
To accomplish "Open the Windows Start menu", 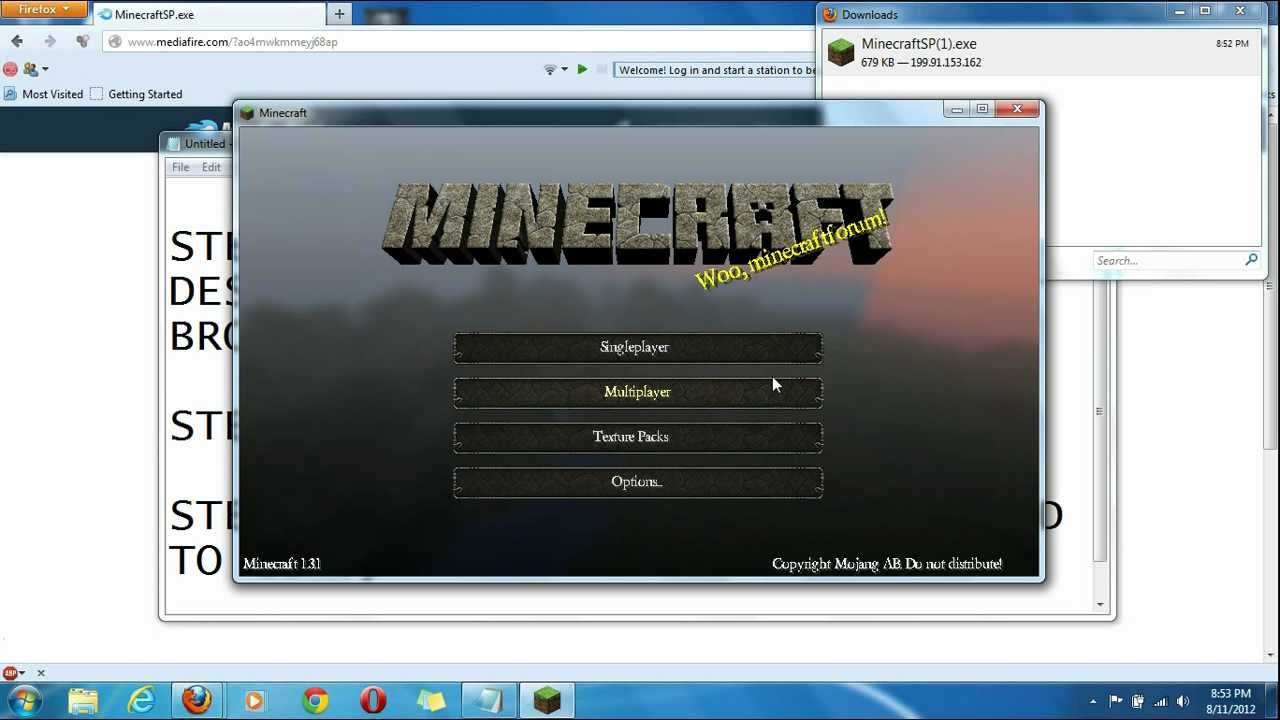I will [24, 700].
